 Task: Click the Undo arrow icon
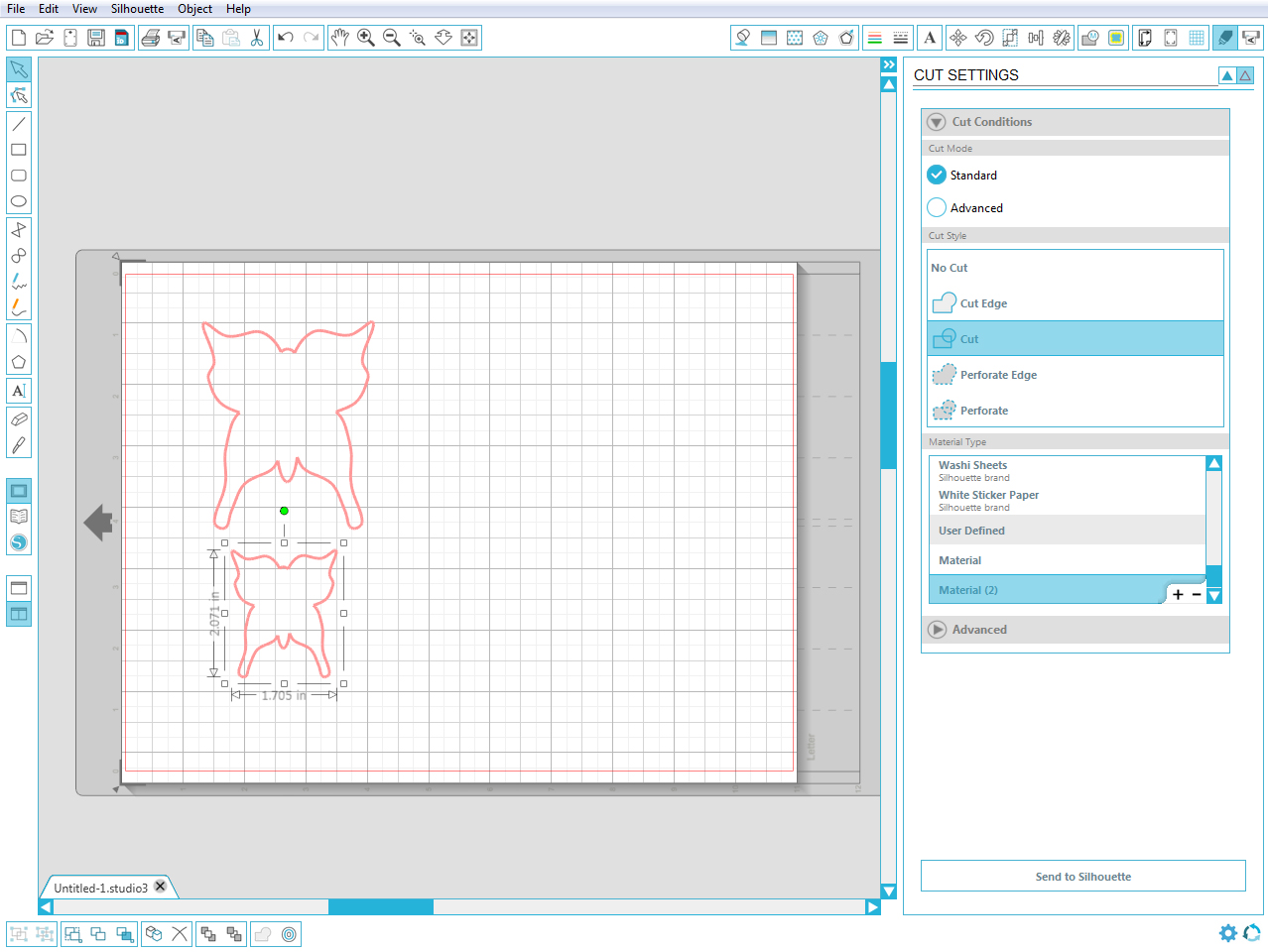(286, 38)
